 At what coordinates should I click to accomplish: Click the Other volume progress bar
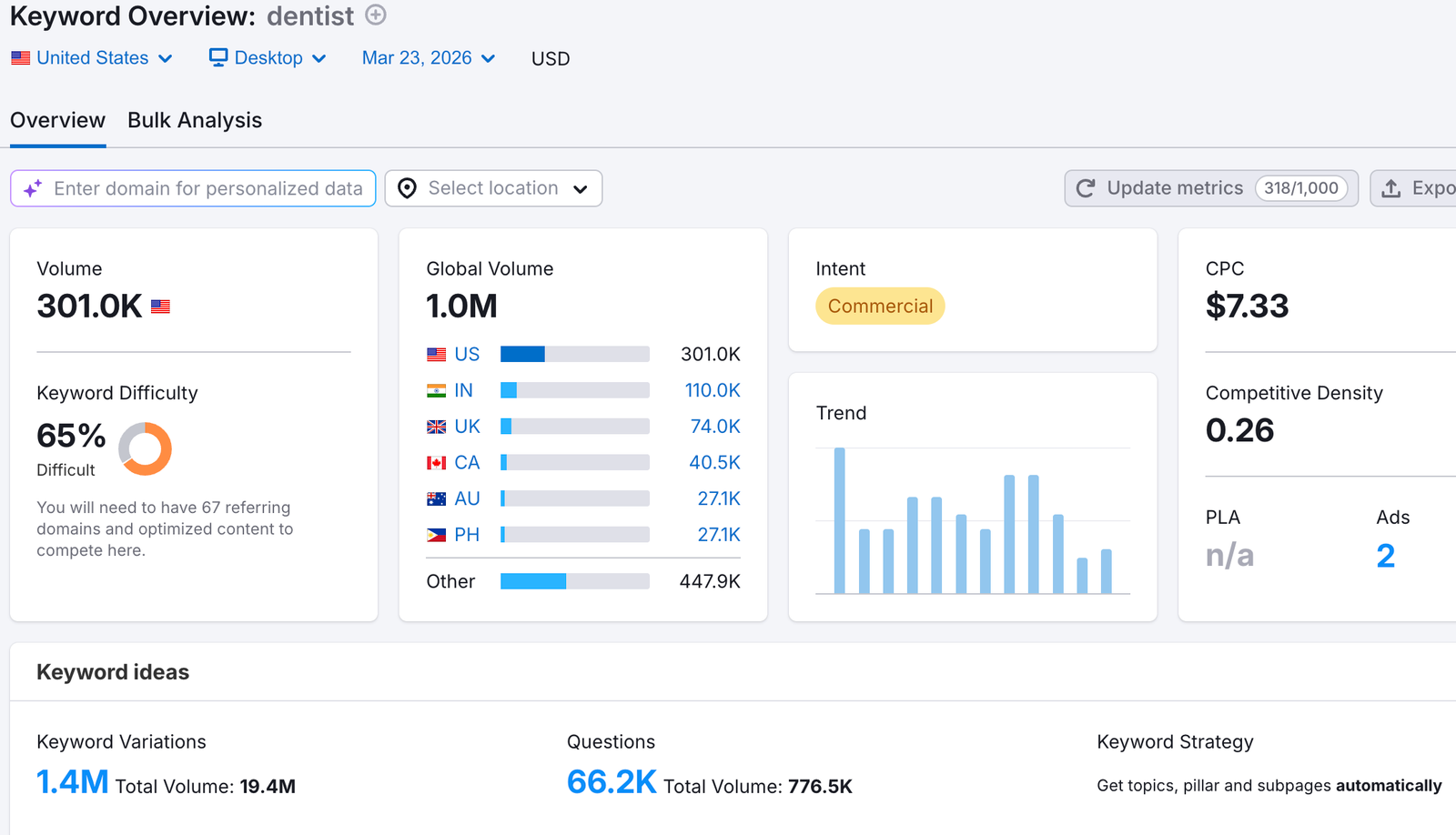pyautogui.click(x=575, y=581)
